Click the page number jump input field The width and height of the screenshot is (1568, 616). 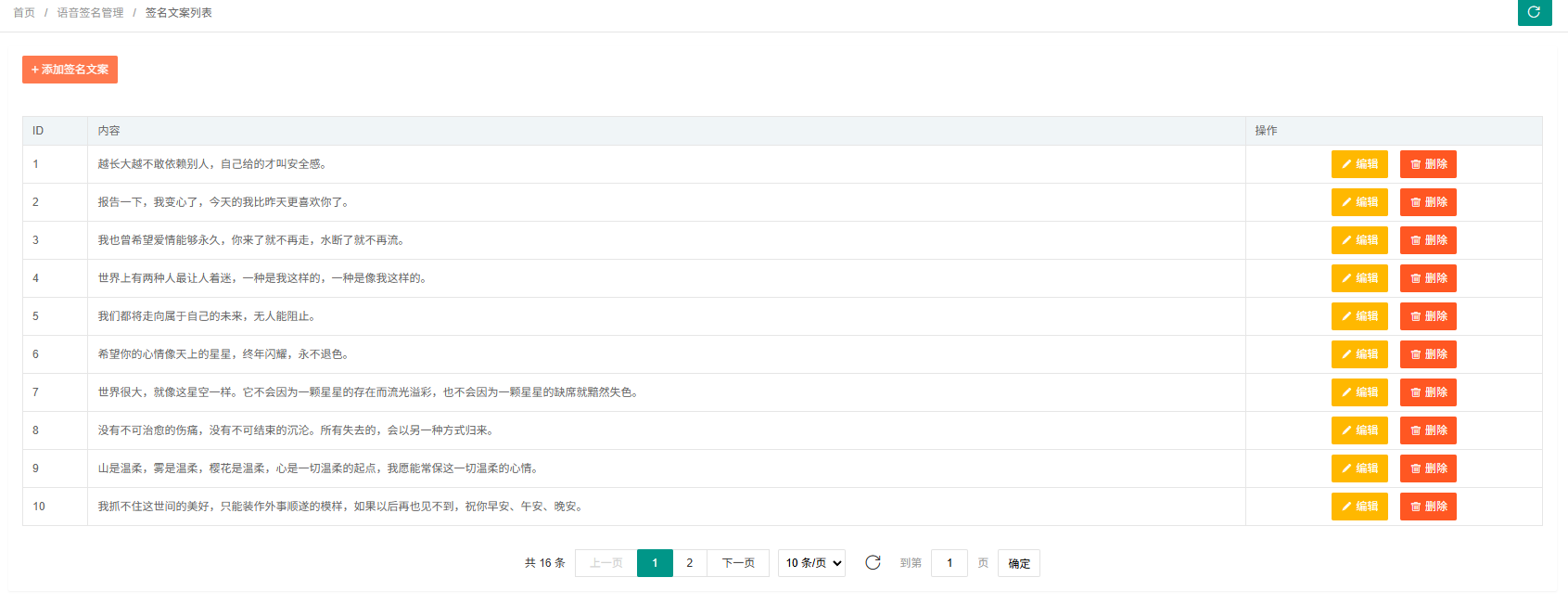[x=949, y=563]
